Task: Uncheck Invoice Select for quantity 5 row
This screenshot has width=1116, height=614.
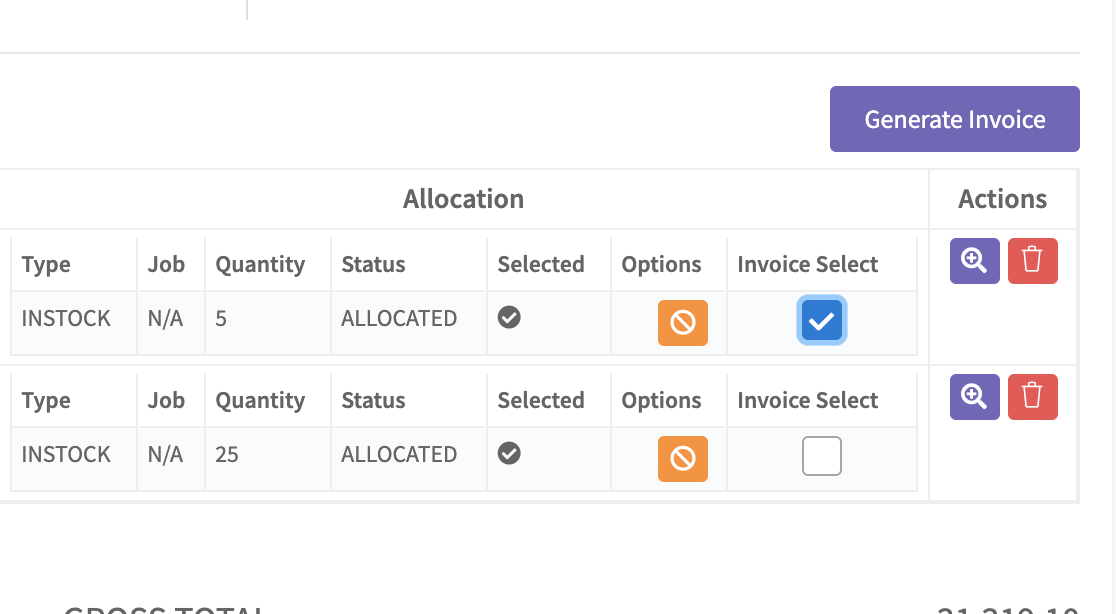Action: tap(821, 320)
